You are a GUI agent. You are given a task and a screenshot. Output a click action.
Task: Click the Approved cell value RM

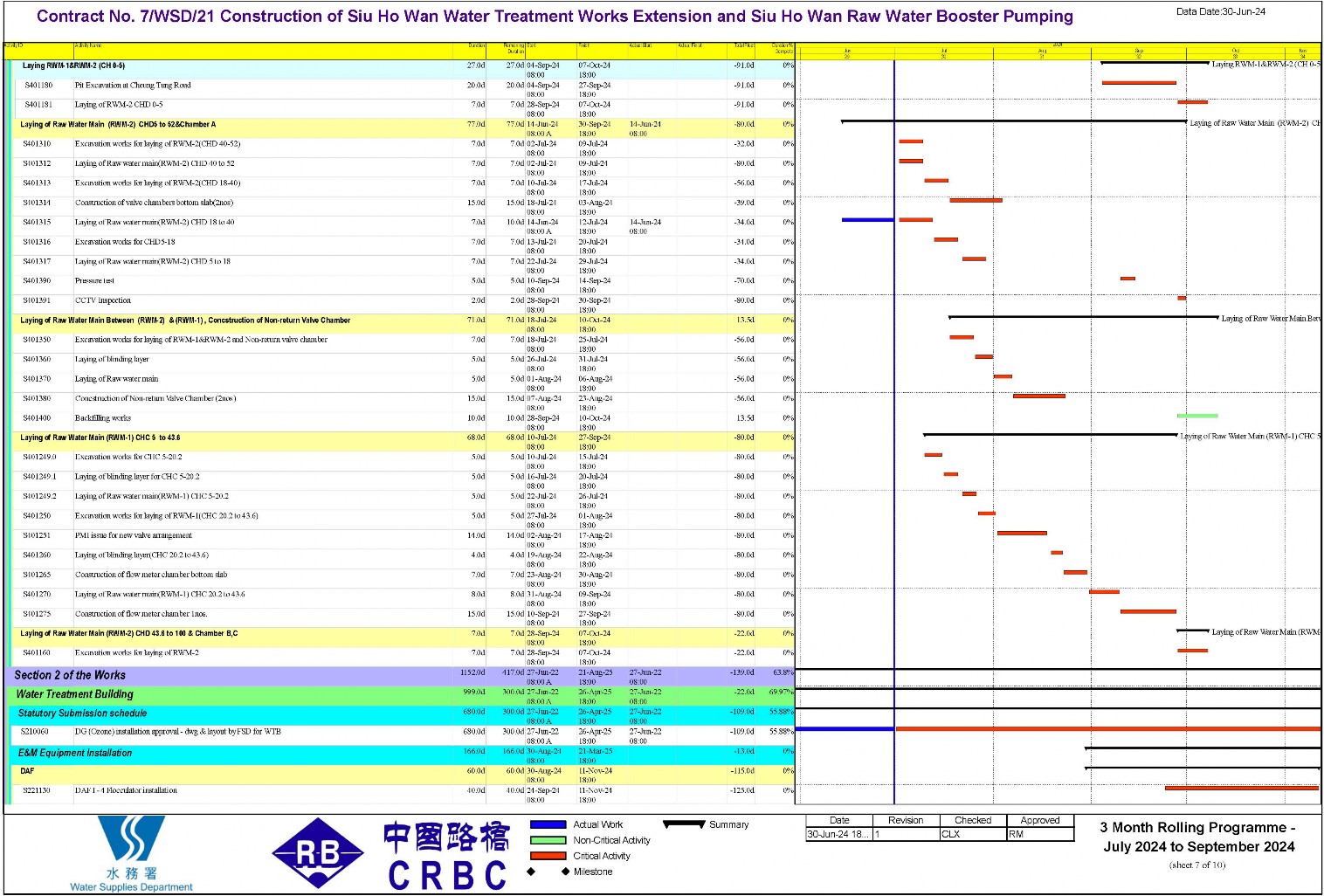point(1016,834)
